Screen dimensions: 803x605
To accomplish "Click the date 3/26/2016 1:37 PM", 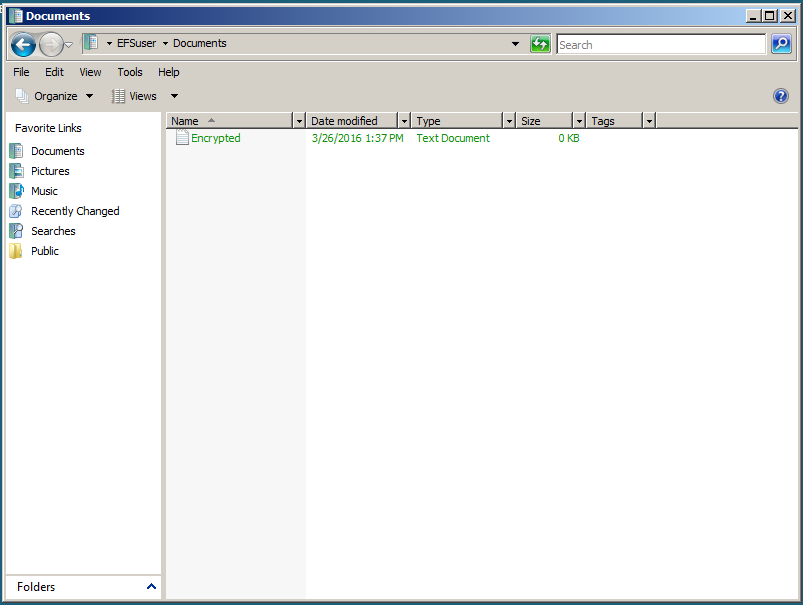I will (x=357, y=138).
